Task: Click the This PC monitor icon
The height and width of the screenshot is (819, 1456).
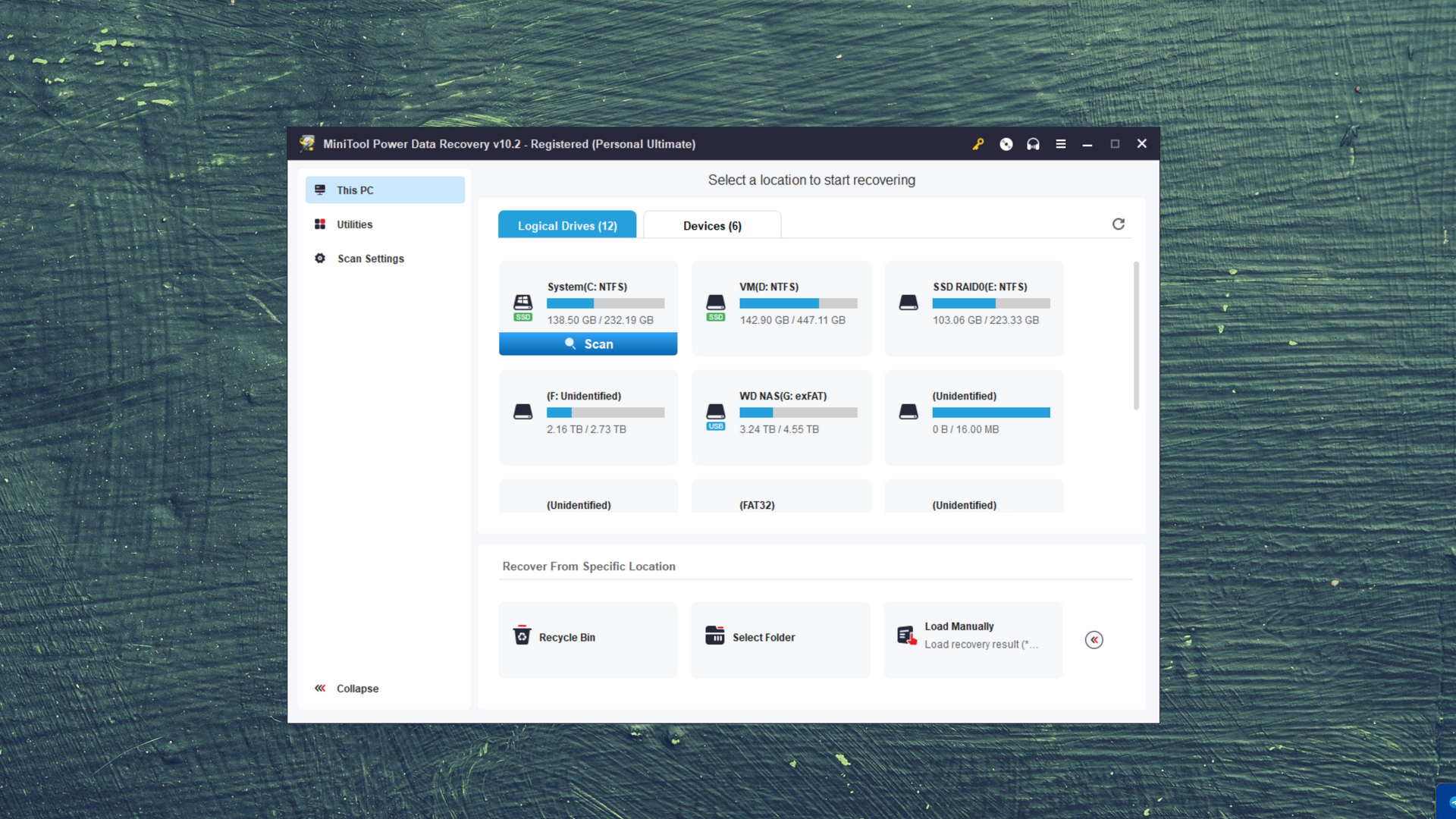Action: tap(320, 190)
